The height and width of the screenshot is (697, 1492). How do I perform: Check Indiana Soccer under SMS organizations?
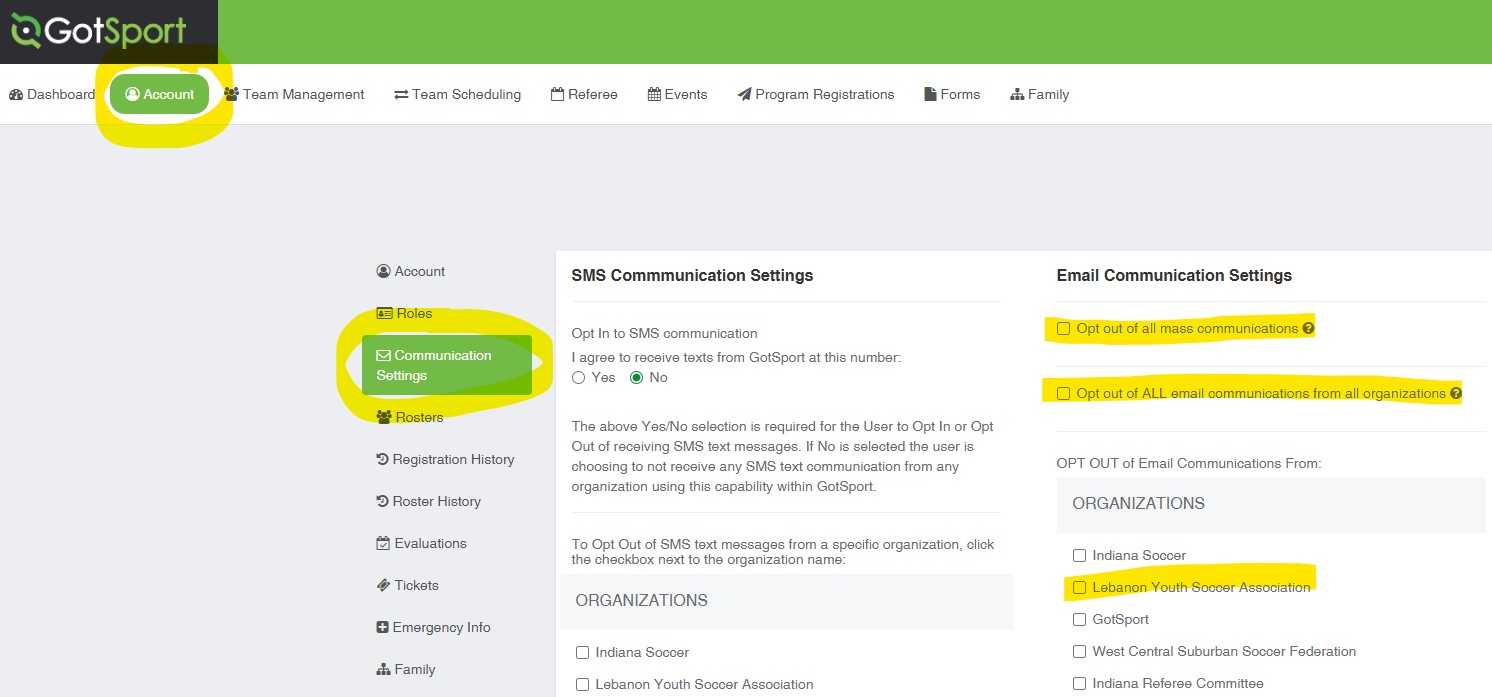click(x=582, y=652)
